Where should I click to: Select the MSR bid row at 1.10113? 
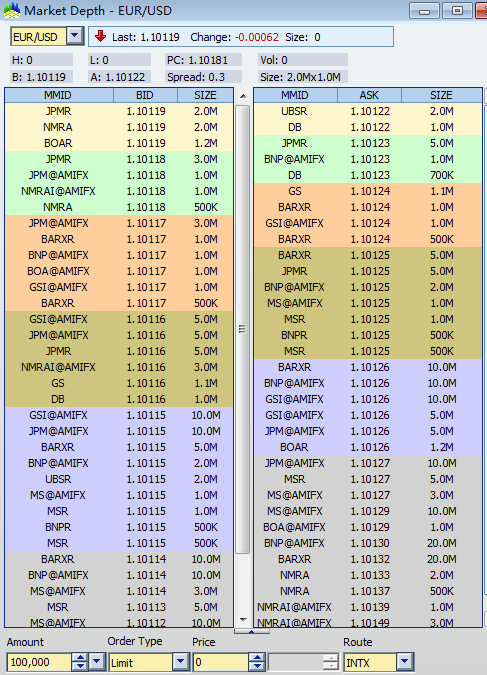[x=119, y=607]
